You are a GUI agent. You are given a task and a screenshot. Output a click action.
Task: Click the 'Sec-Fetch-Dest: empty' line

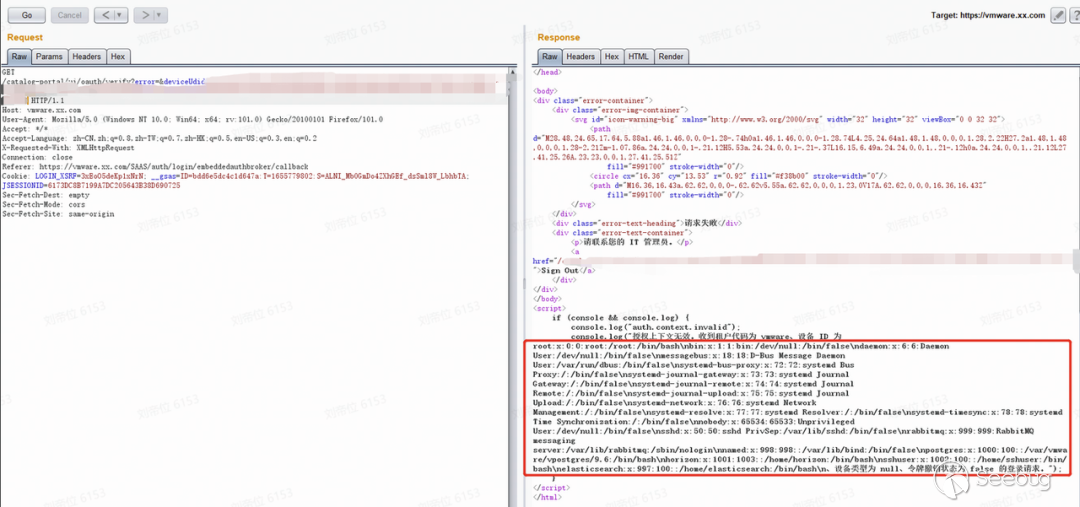pos(45,195)
